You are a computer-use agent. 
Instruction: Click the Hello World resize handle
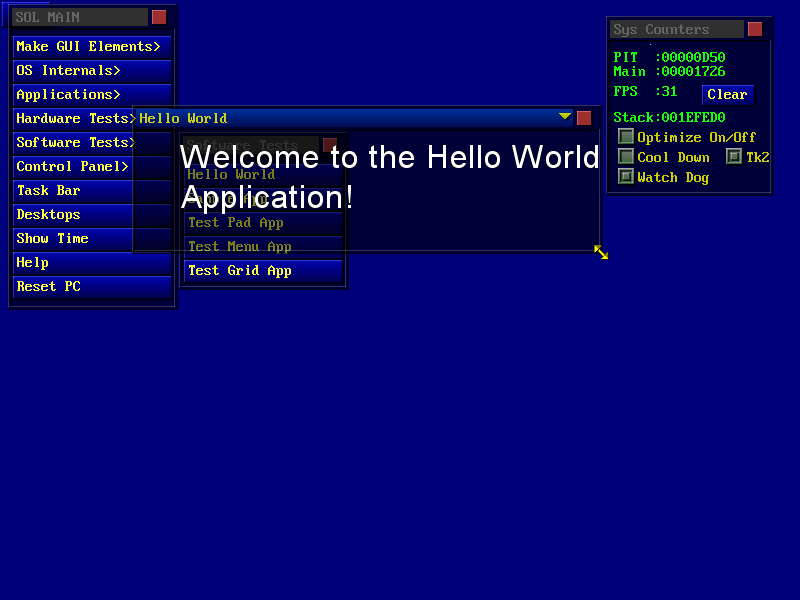click(x=601, y=252)
